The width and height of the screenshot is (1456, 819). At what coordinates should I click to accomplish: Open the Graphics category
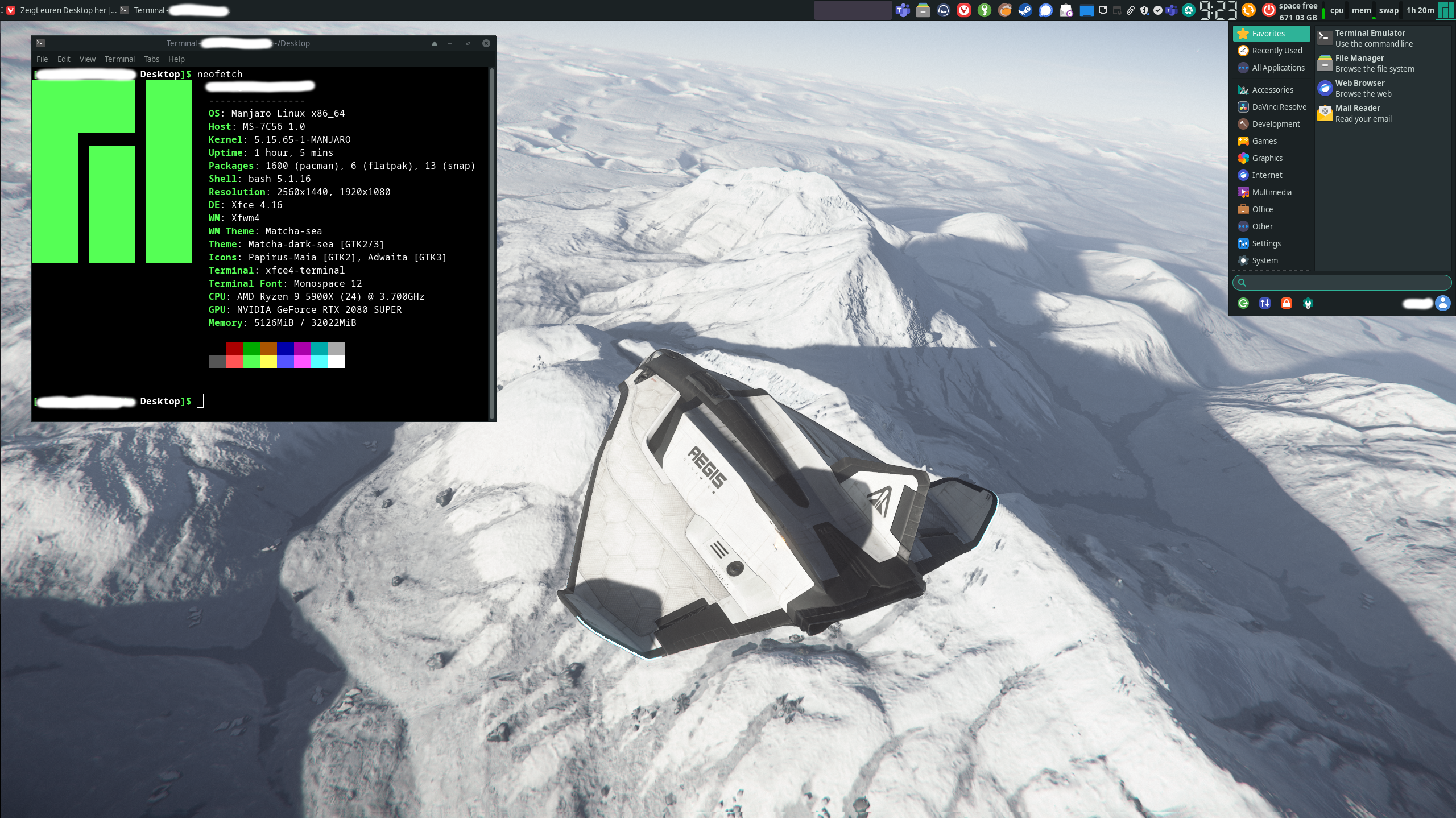(1272, 158)
